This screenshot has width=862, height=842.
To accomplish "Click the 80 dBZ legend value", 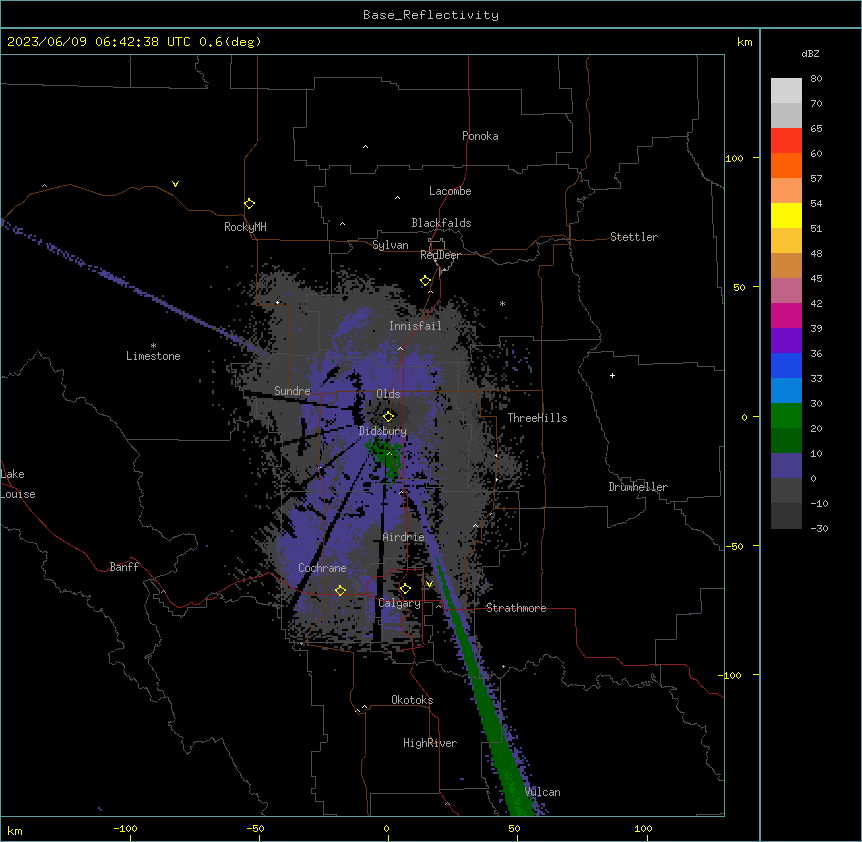I will 816,79.
